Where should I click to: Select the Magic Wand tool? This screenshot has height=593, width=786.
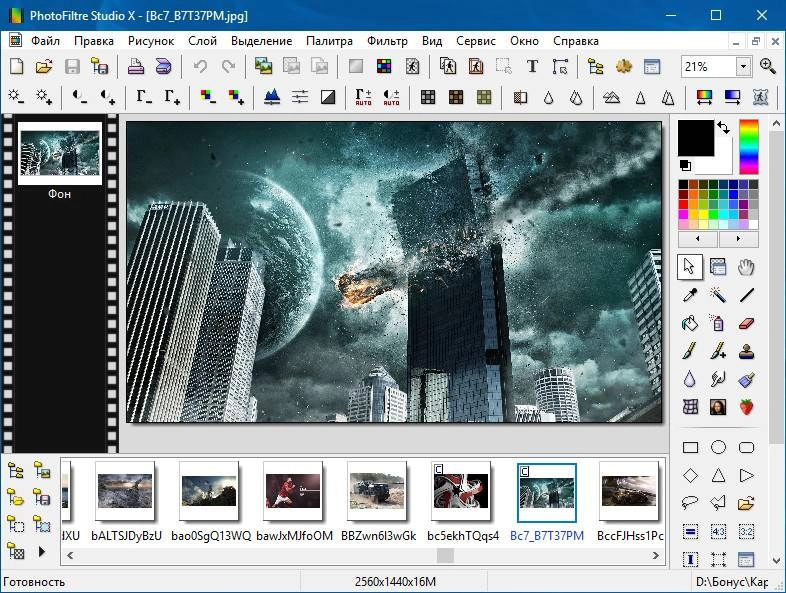click(x=718, y=295)
